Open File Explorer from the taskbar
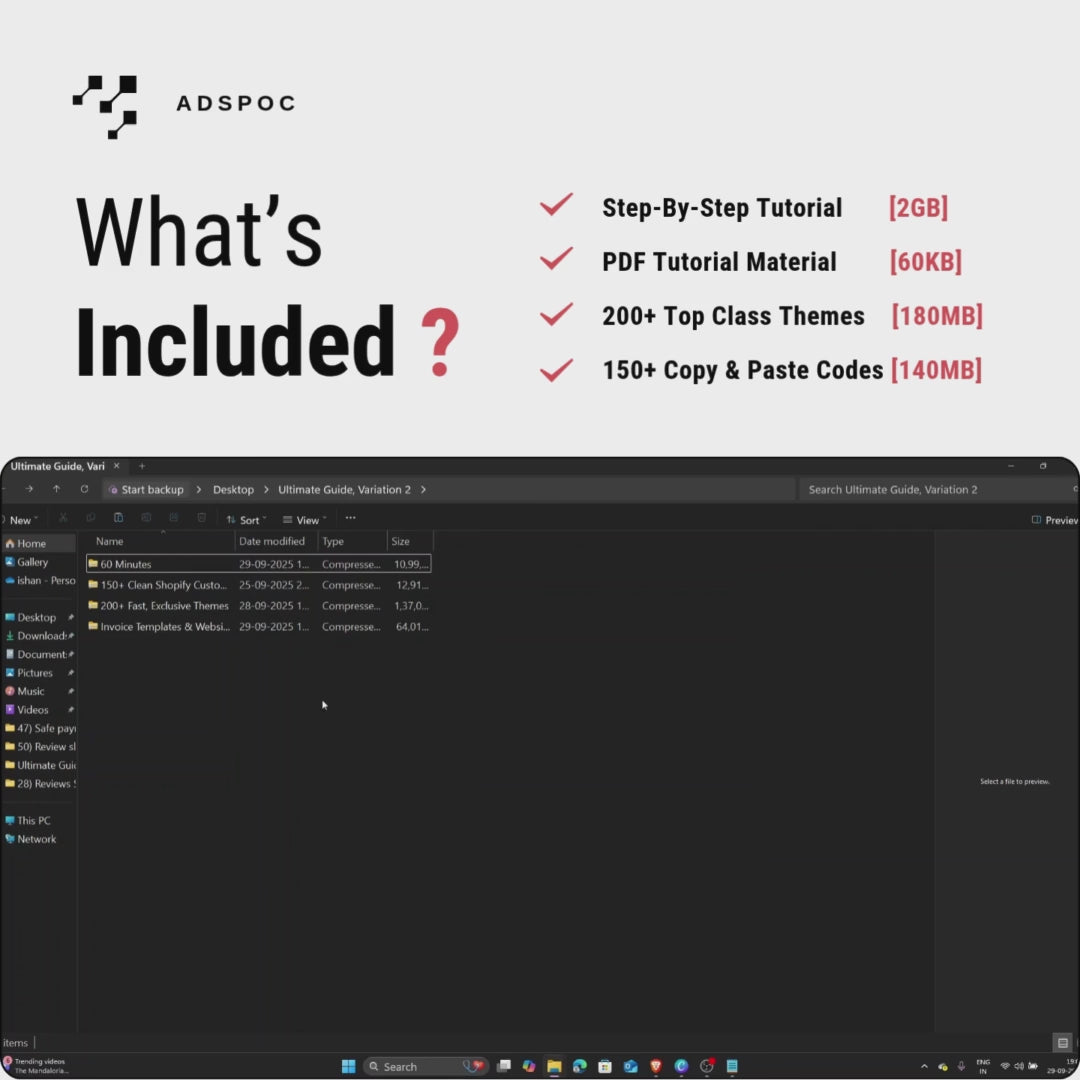 coord(554,1066)
